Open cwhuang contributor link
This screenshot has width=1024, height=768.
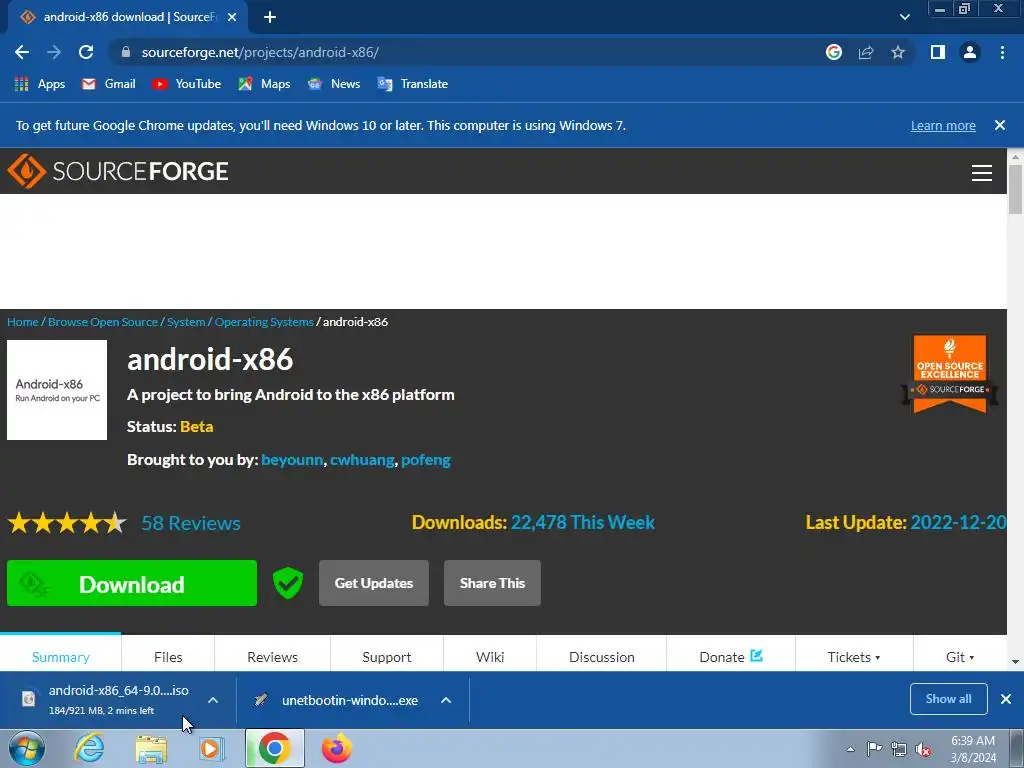point(362,460)
